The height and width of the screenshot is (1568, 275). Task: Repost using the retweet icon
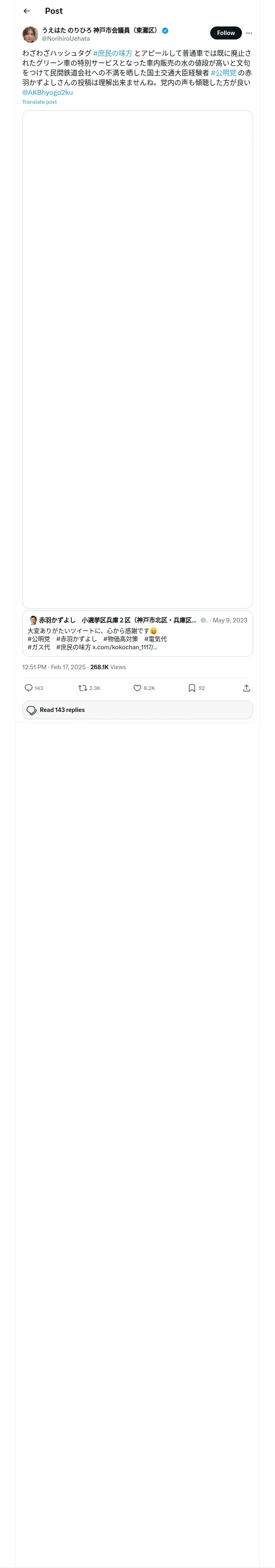point(82,688)
